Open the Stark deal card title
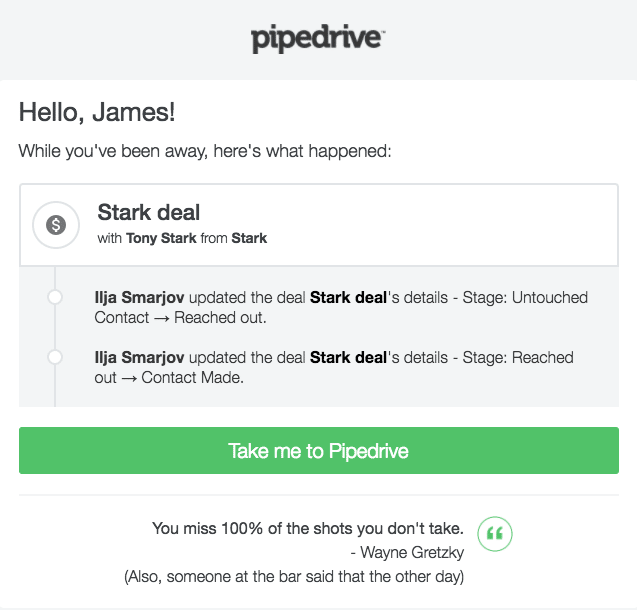The image size is (637, 610). coord(149,212)
